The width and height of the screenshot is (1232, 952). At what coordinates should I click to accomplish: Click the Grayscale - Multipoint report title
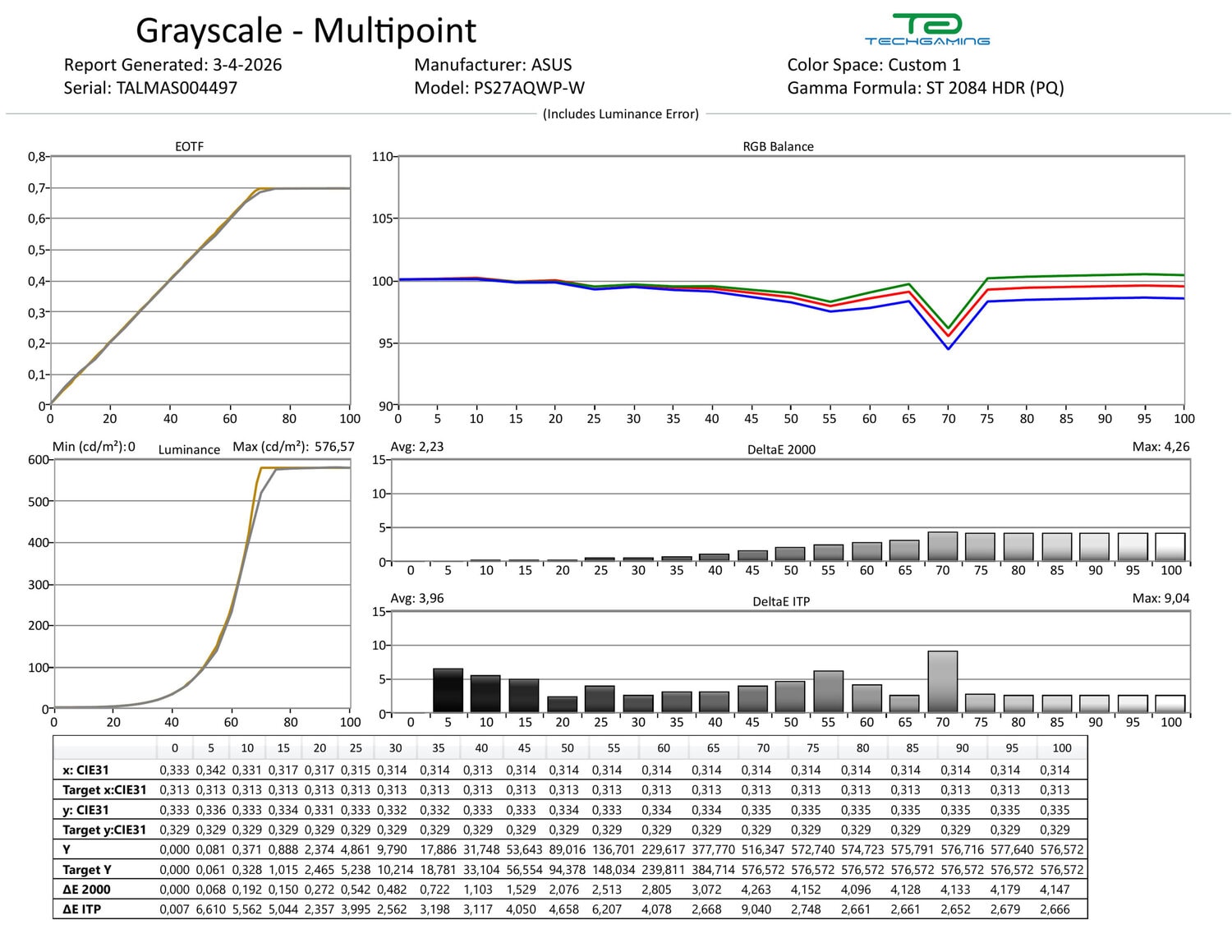tap(306, 31)
